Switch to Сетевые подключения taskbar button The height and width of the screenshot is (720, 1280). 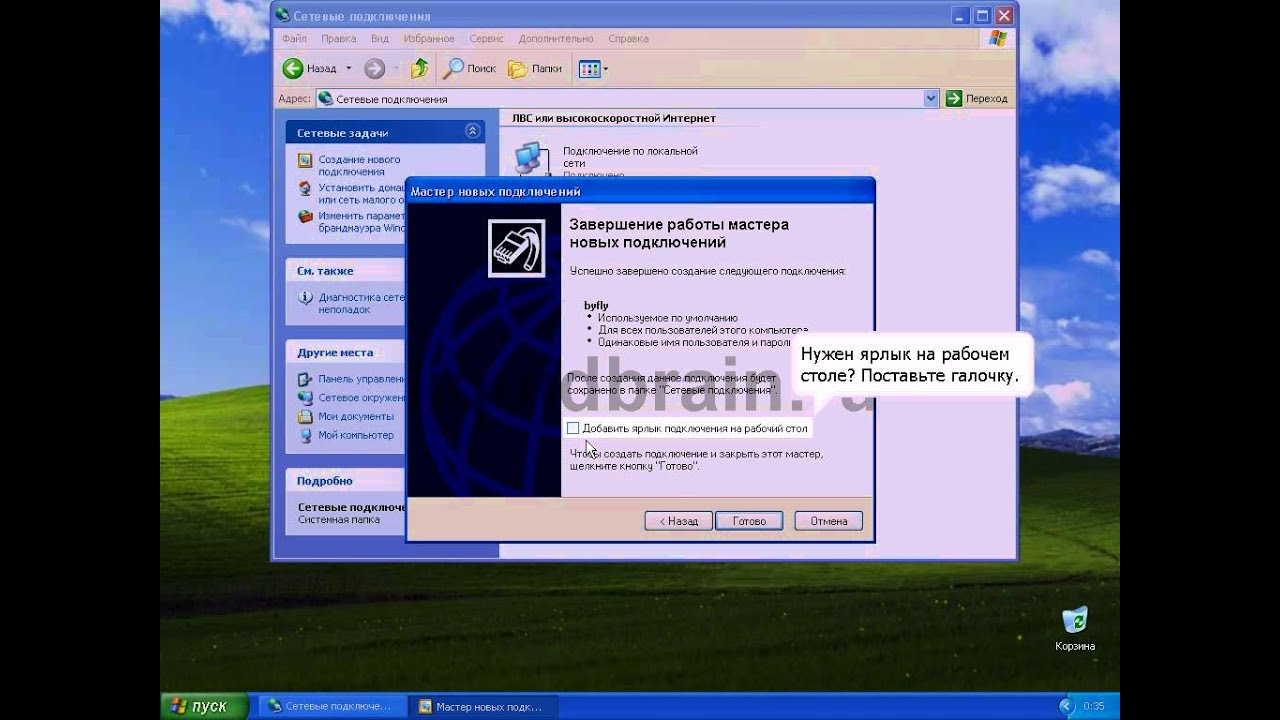point(333,706)
